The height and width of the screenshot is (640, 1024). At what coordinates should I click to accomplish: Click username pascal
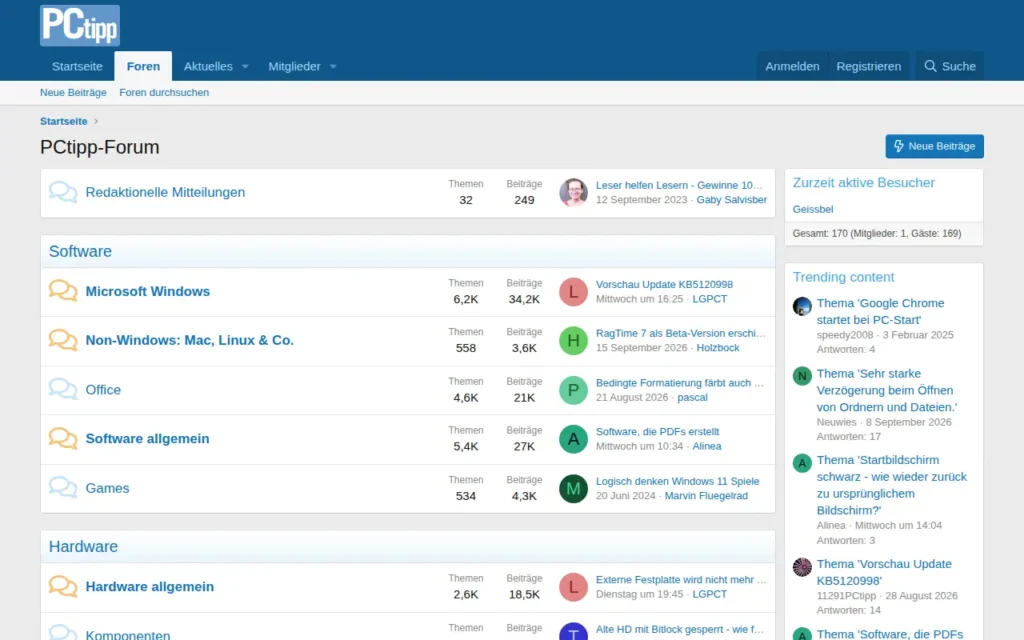pyautogui.click(x=692, y=398)
